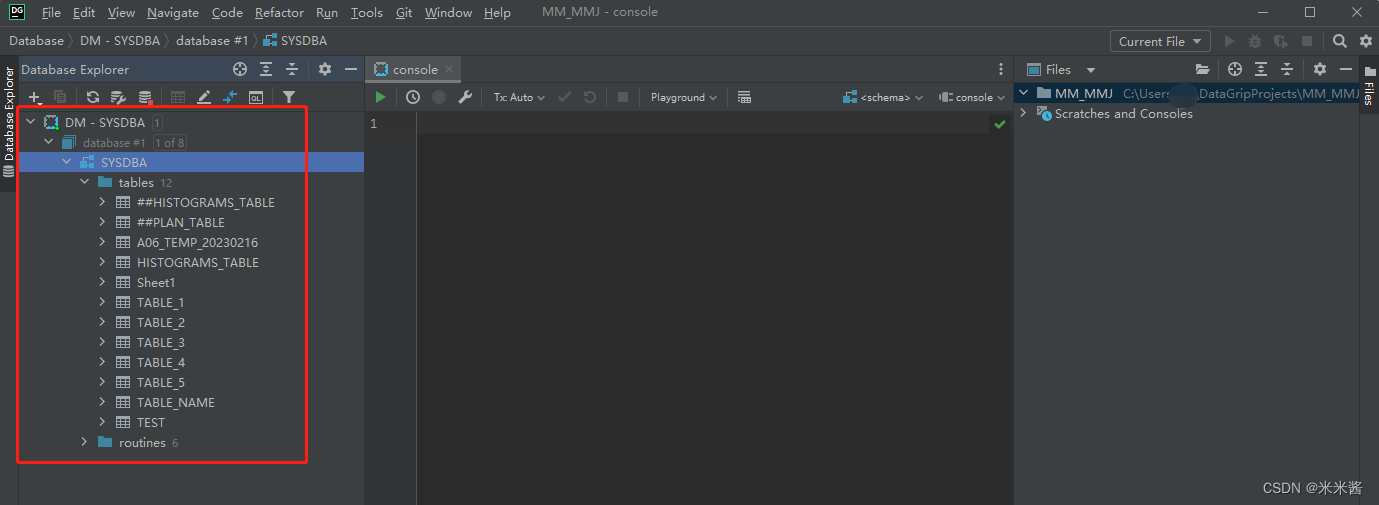Open Browse Query History clock icon
1379x505 pixels.
pyautogui.click(x=413, y=97)
